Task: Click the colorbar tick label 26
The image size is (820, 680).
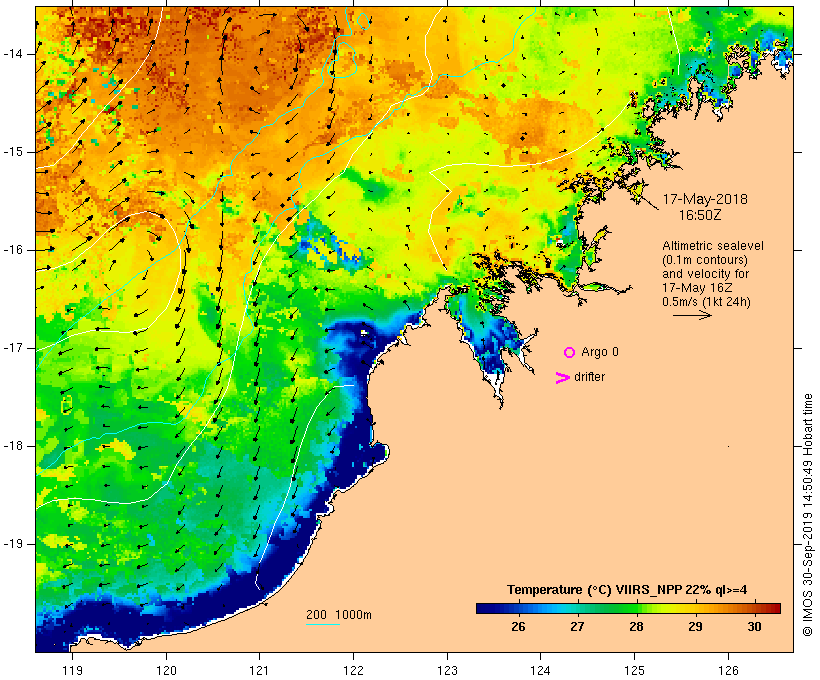Action: point(518,627)
